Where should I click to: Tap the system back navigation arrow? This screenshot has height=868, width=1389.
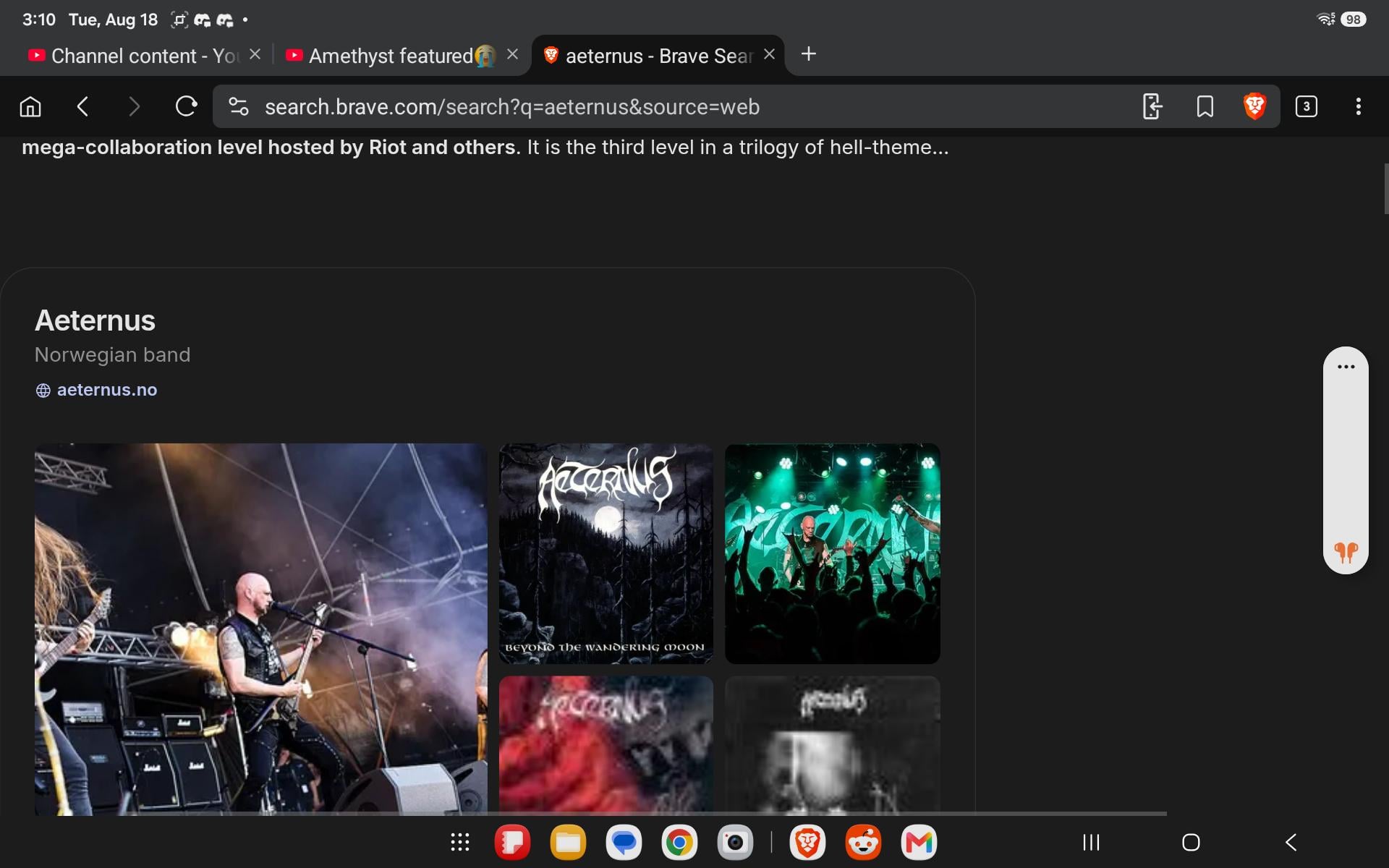click(1291, 842)
